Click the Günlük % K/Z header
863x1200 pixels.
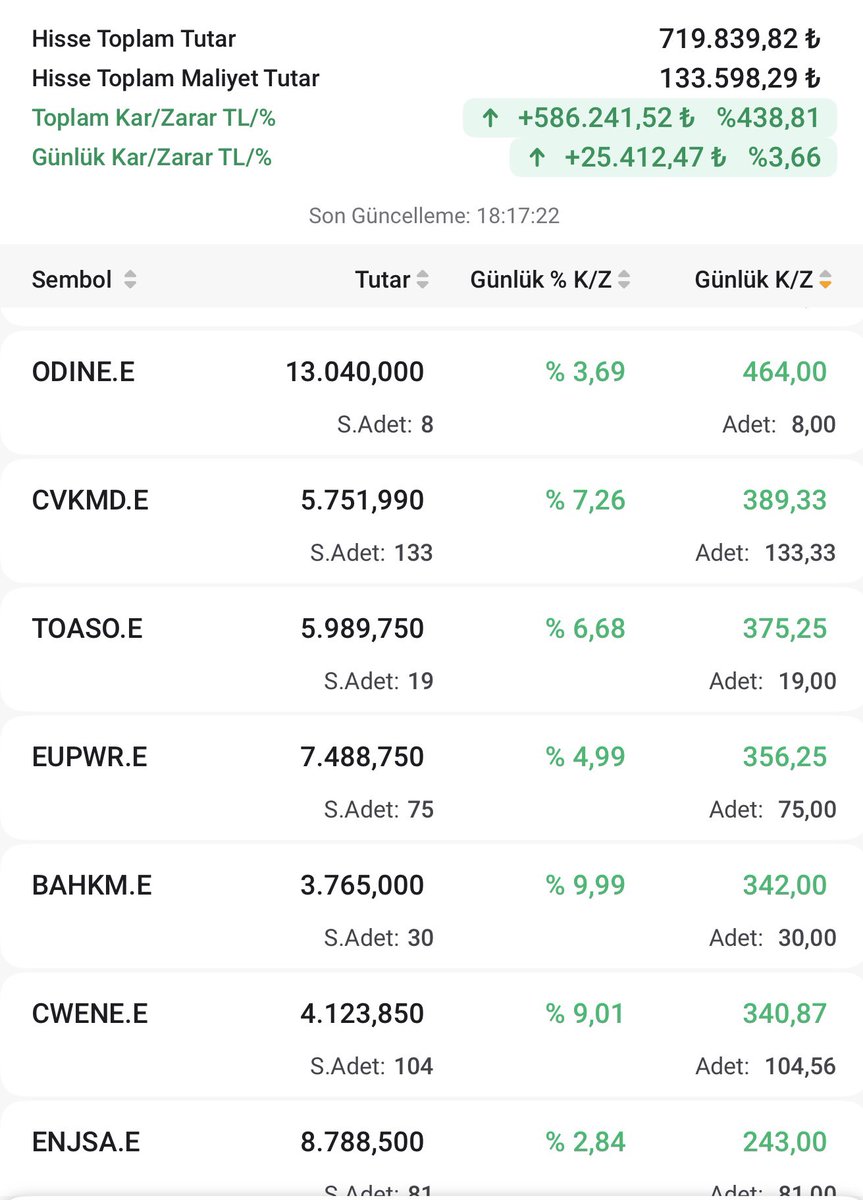[541, 280]
